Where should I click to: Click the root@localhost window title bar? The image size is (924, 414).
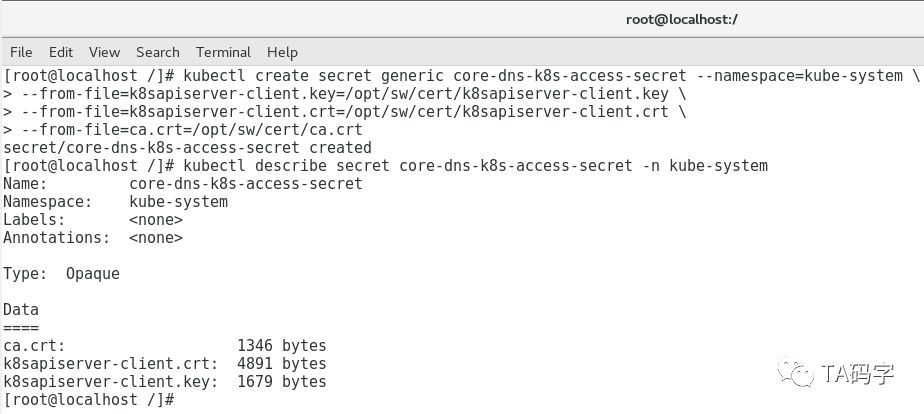pos(462,19)
